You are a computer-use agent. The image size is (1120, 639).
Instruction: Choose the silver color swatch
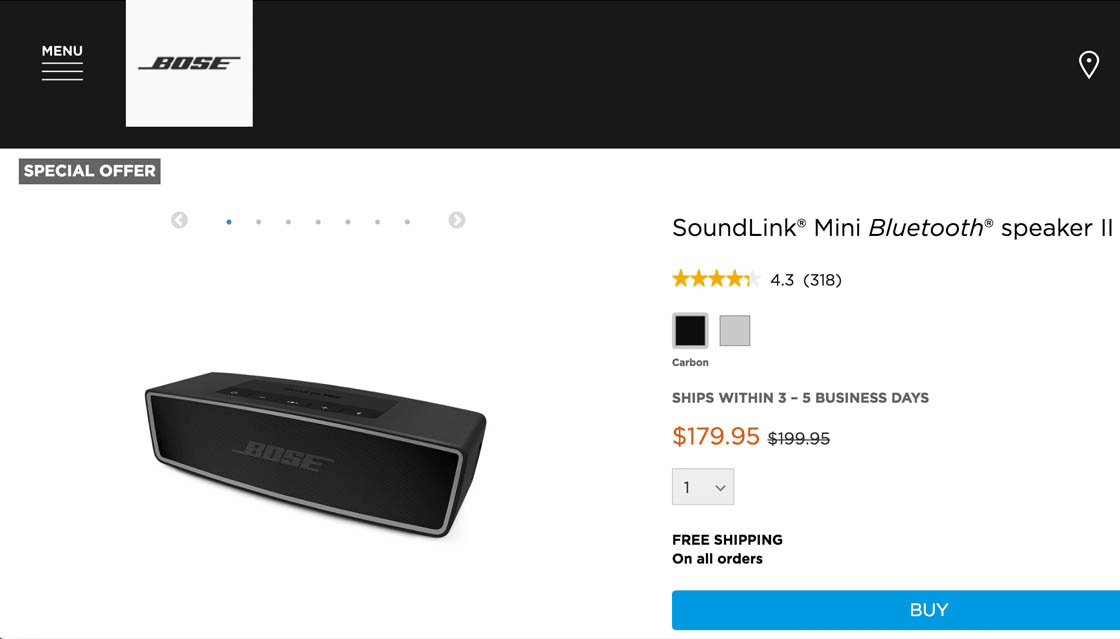click(x=735, y=331)
